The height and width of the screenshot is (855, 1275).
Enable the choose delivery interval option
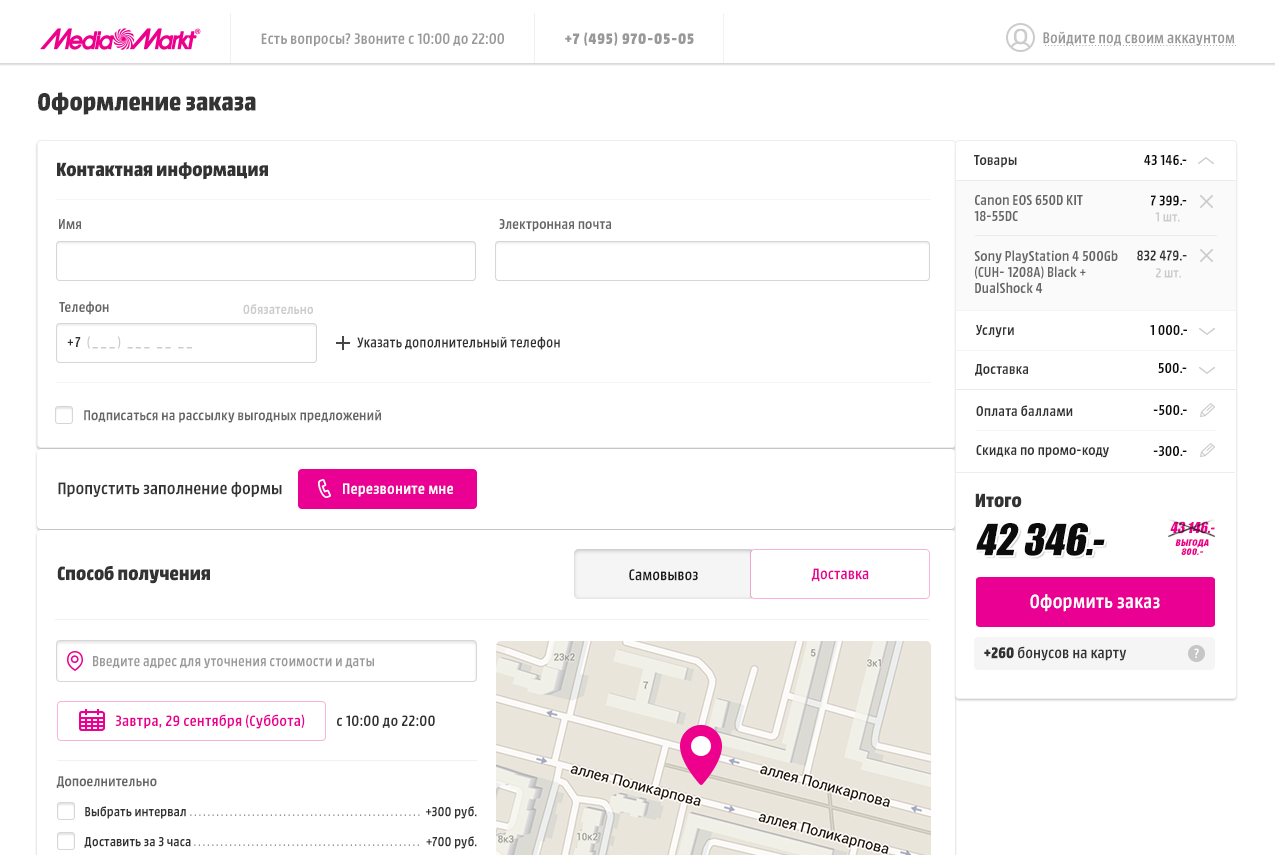(x=66, y=811)
